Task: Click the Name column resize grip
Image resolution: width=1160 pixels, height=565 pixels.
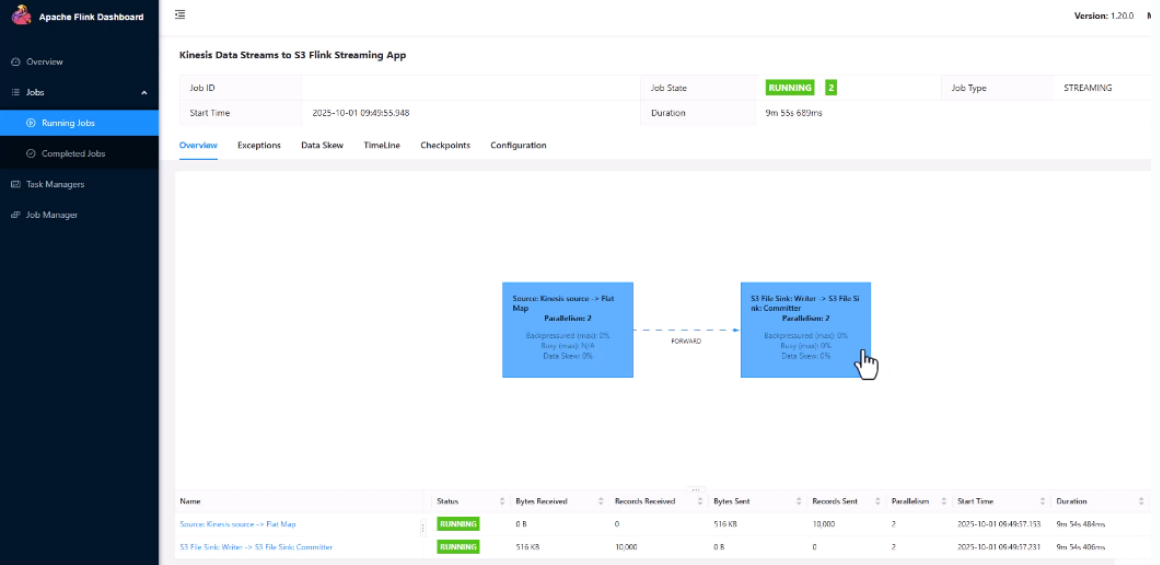Action: coord(423,527)
